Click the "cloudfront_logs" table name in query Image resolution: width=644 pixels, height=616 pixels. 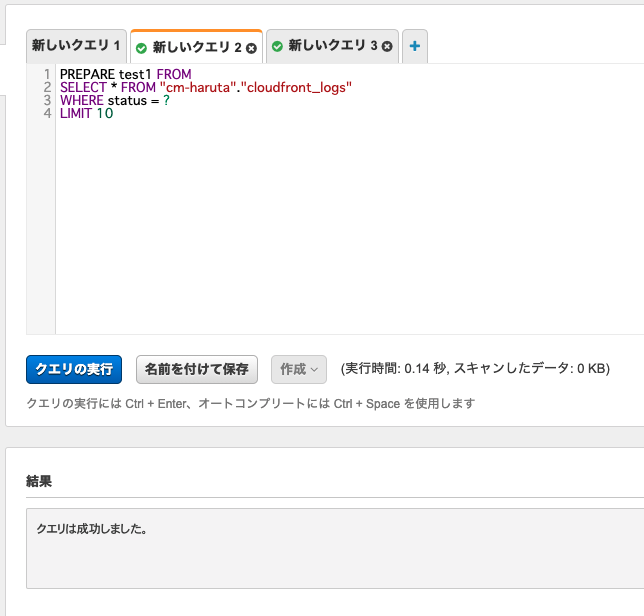tap(296, 87)
